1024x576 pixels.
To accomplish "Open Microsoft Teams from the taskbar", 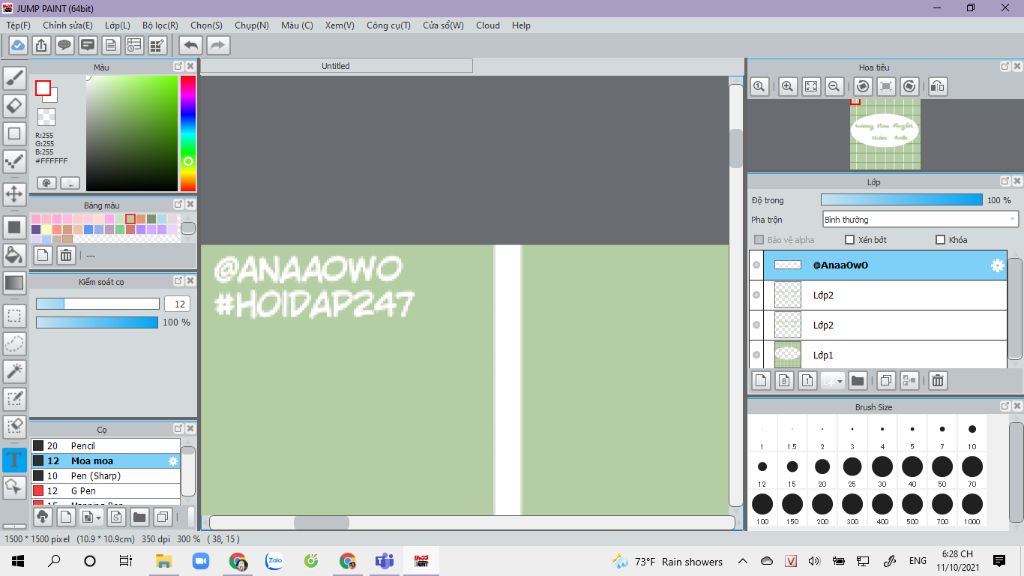I will (385, 561).
